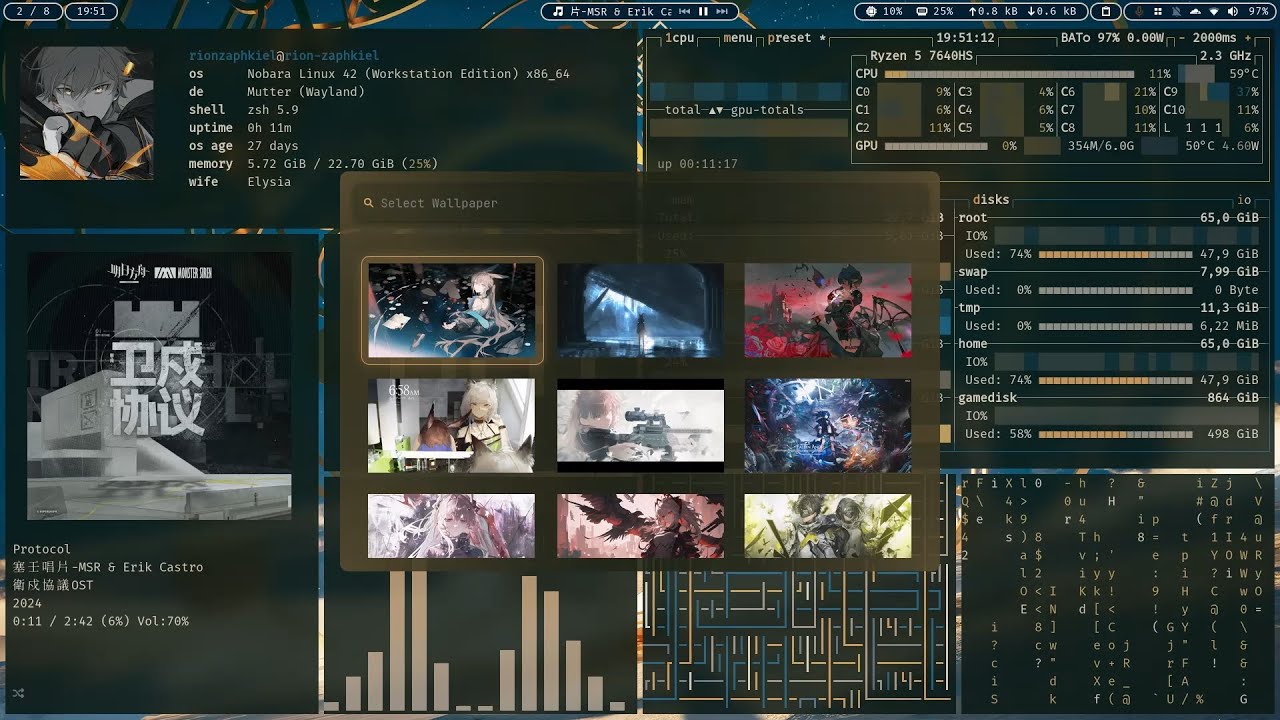The height and width of the screenshot is (720, 1280).
Task: Click the download speed 0.6 kB indicator
Action: 1051,11
